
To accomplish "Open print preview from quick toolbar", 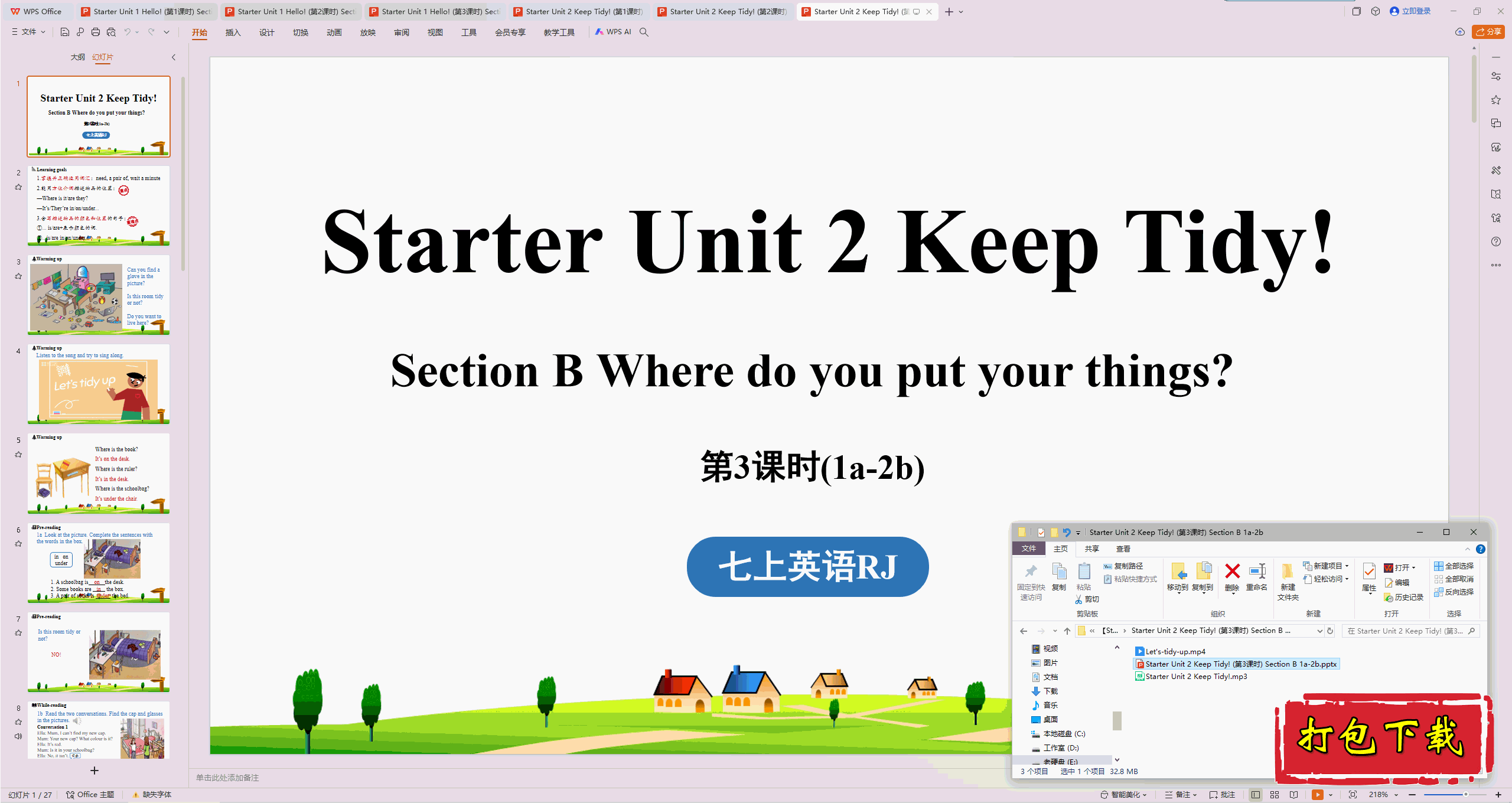I will 111,32.
